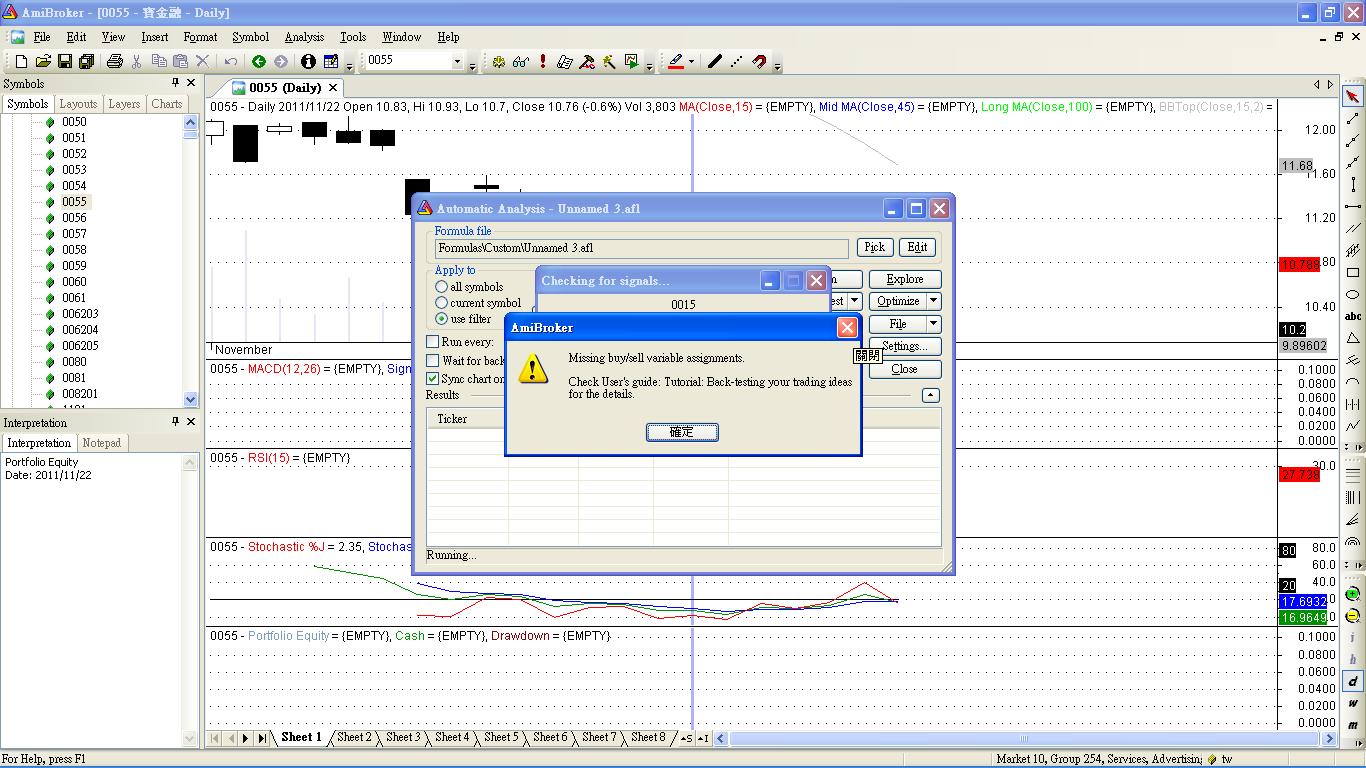The width and height of the screenshot is (1366, 768).
Task: Open file using the folder toolbar icon
Action: [43, 61]
